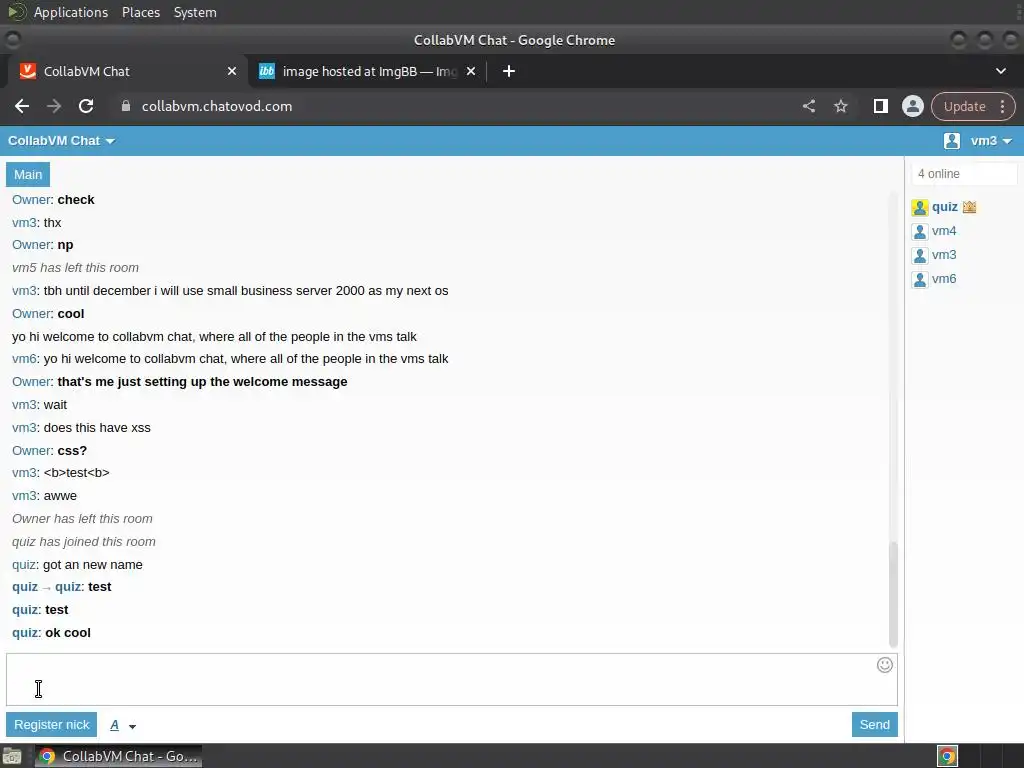Click the '4 online' search field
The image size is (1024, 768).
click(x=964, y=174)
